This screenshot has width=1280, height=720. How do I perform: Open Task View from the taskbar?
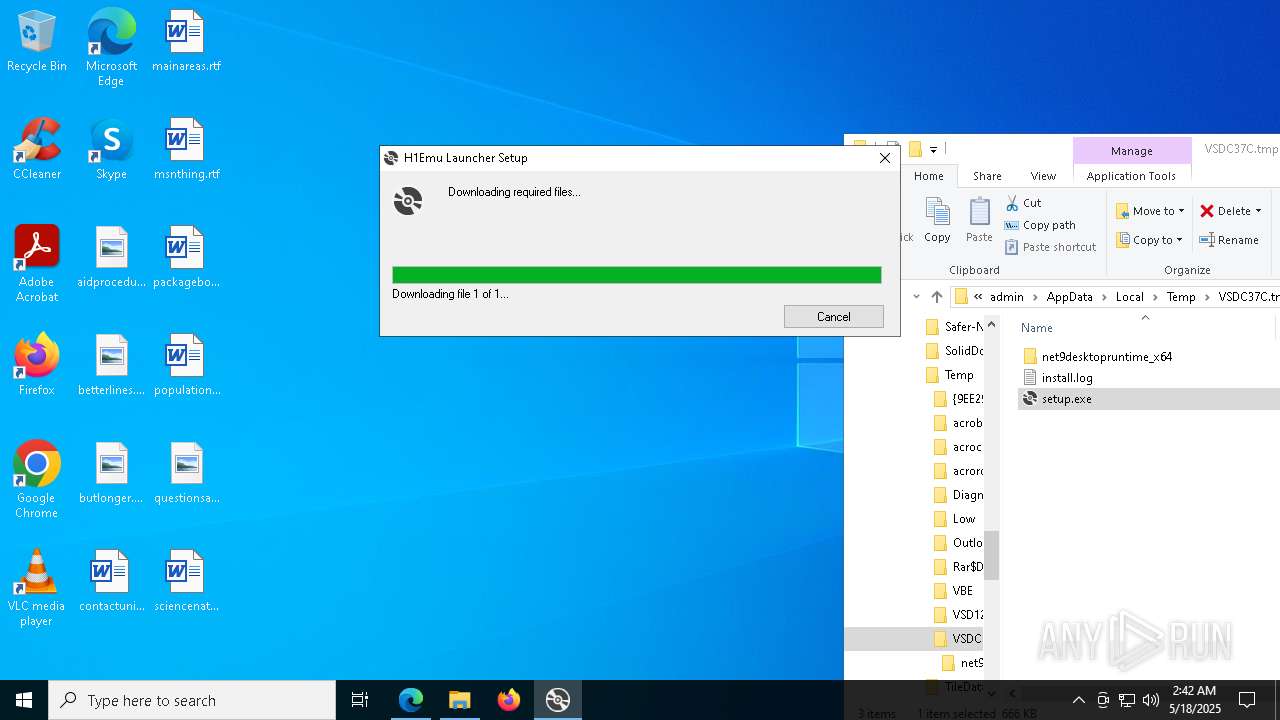coord(360,700)
